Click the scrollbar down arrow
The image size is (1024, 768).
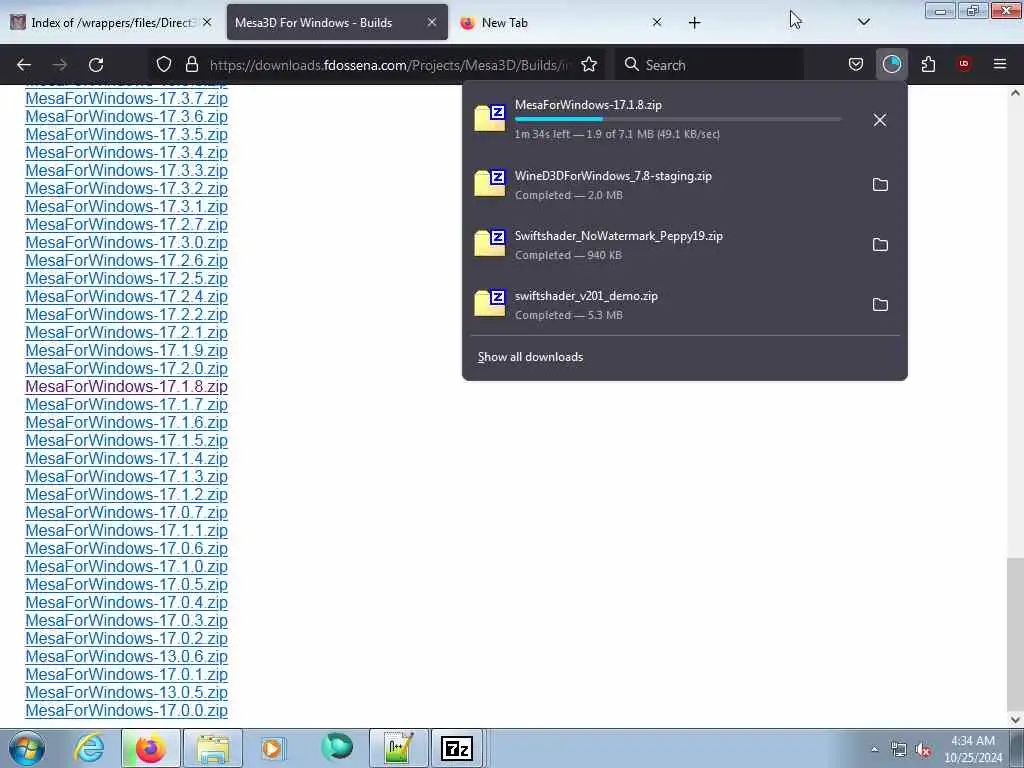tap(1015, 719)
